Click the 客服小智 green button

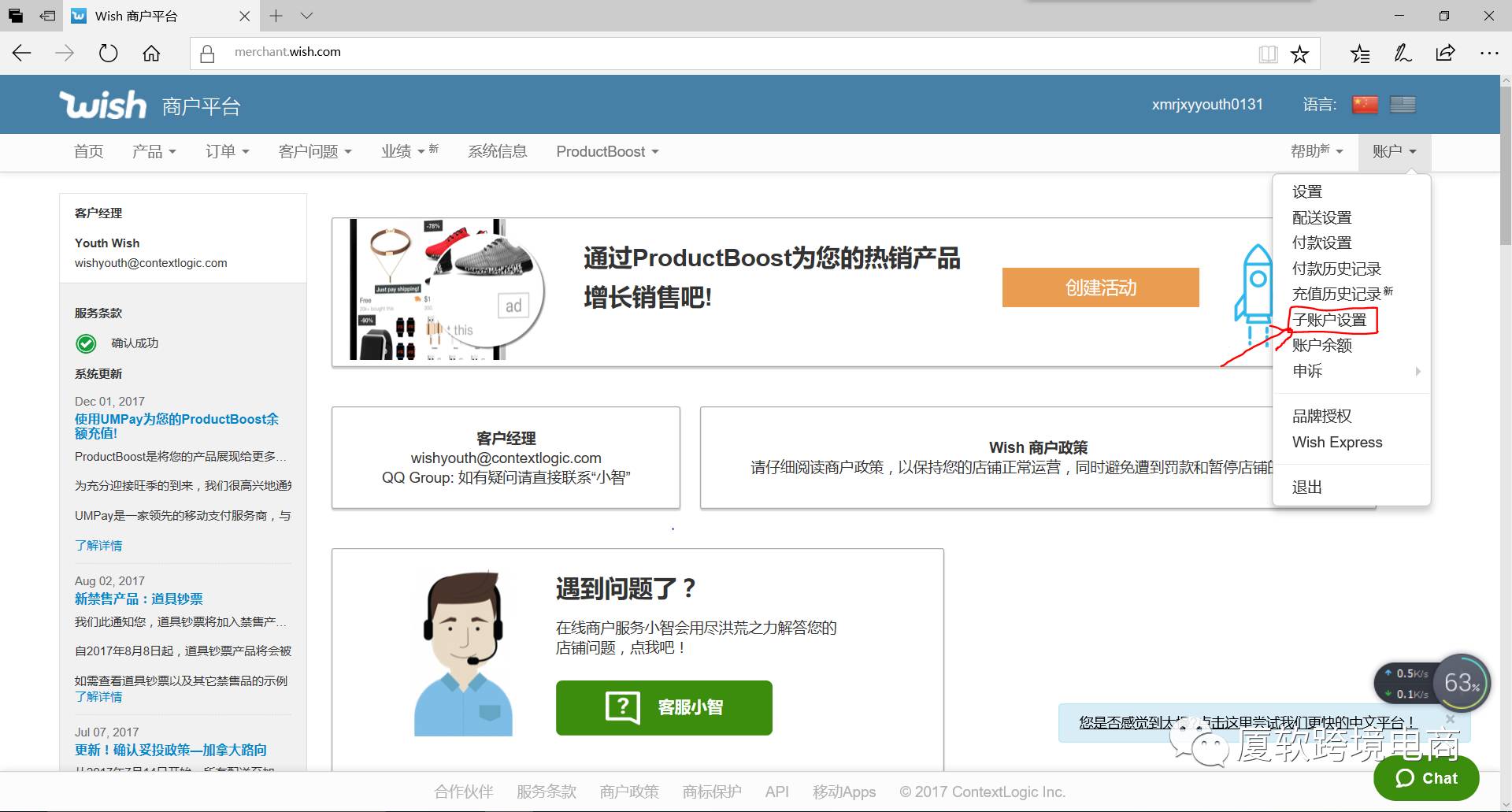coord(664,707)
